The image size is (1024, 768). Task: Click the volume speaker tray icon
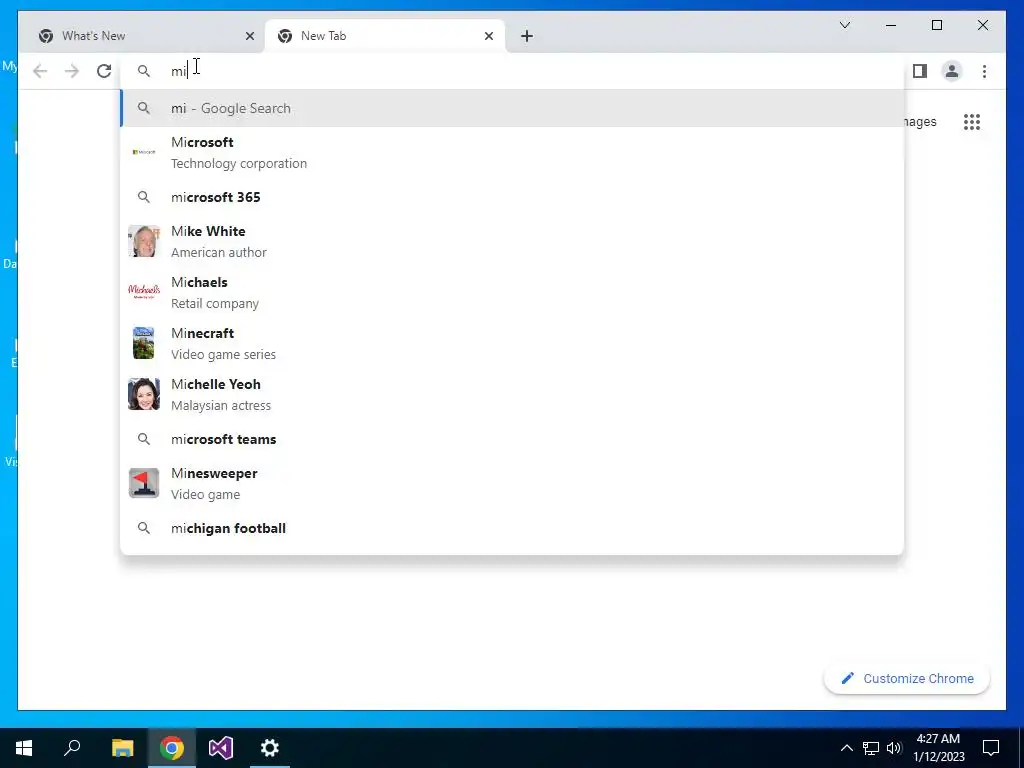(x=894, y=748)
